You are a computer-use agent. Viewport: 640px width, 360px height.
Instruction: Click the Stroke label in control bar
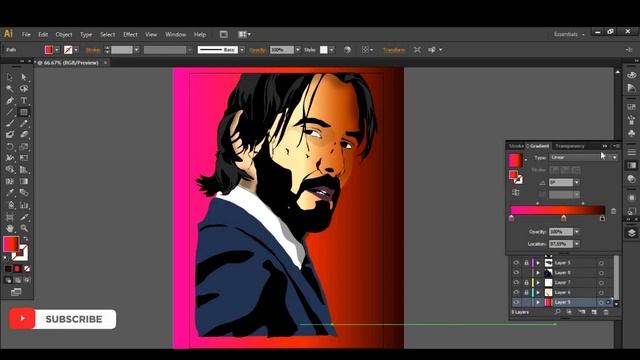(x=93, y=50)
